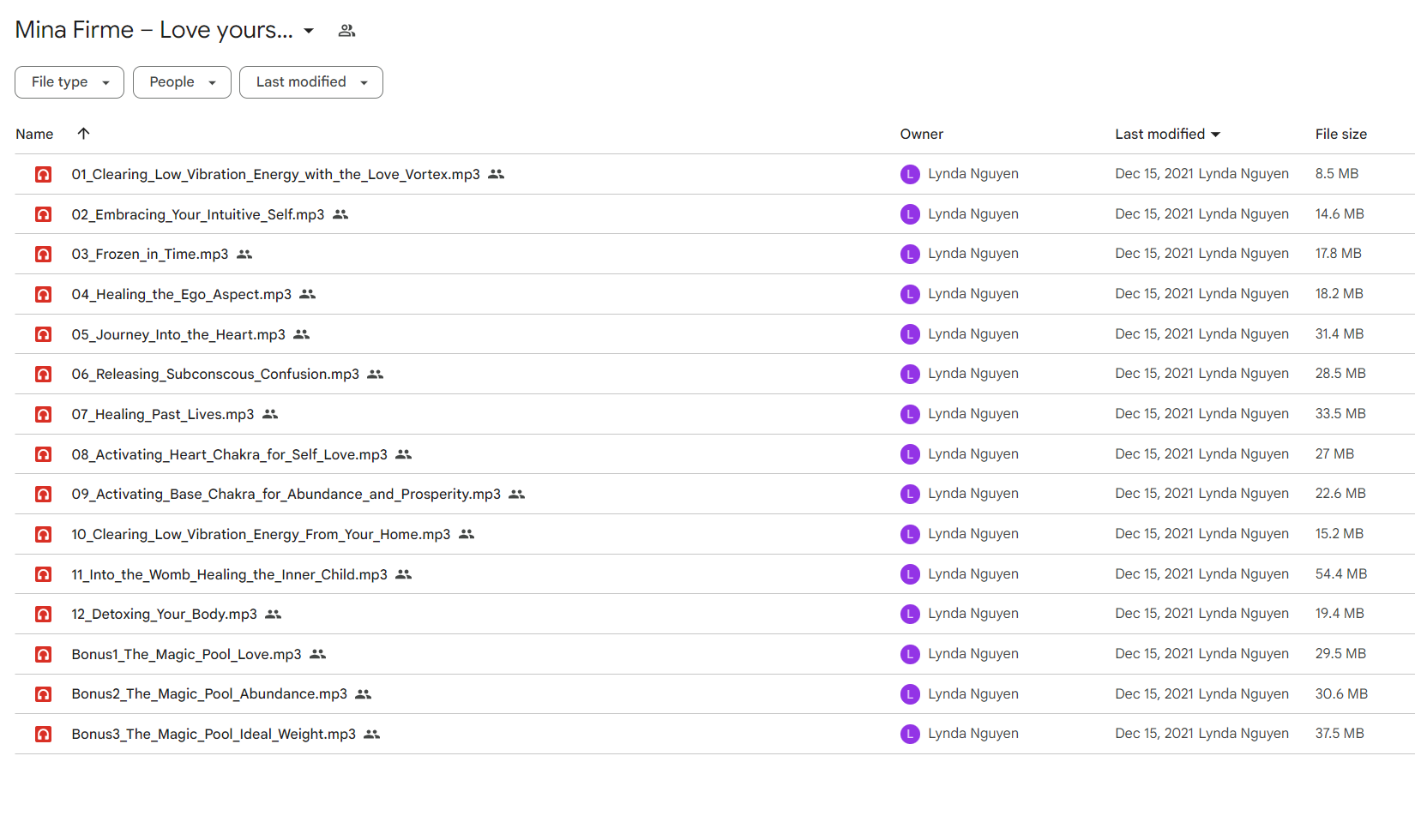Image resolution: width=1415 pixels, height=840 pixels.
Task: Select file 03_Frozen_in_Time.mp3
Action: 150,254
